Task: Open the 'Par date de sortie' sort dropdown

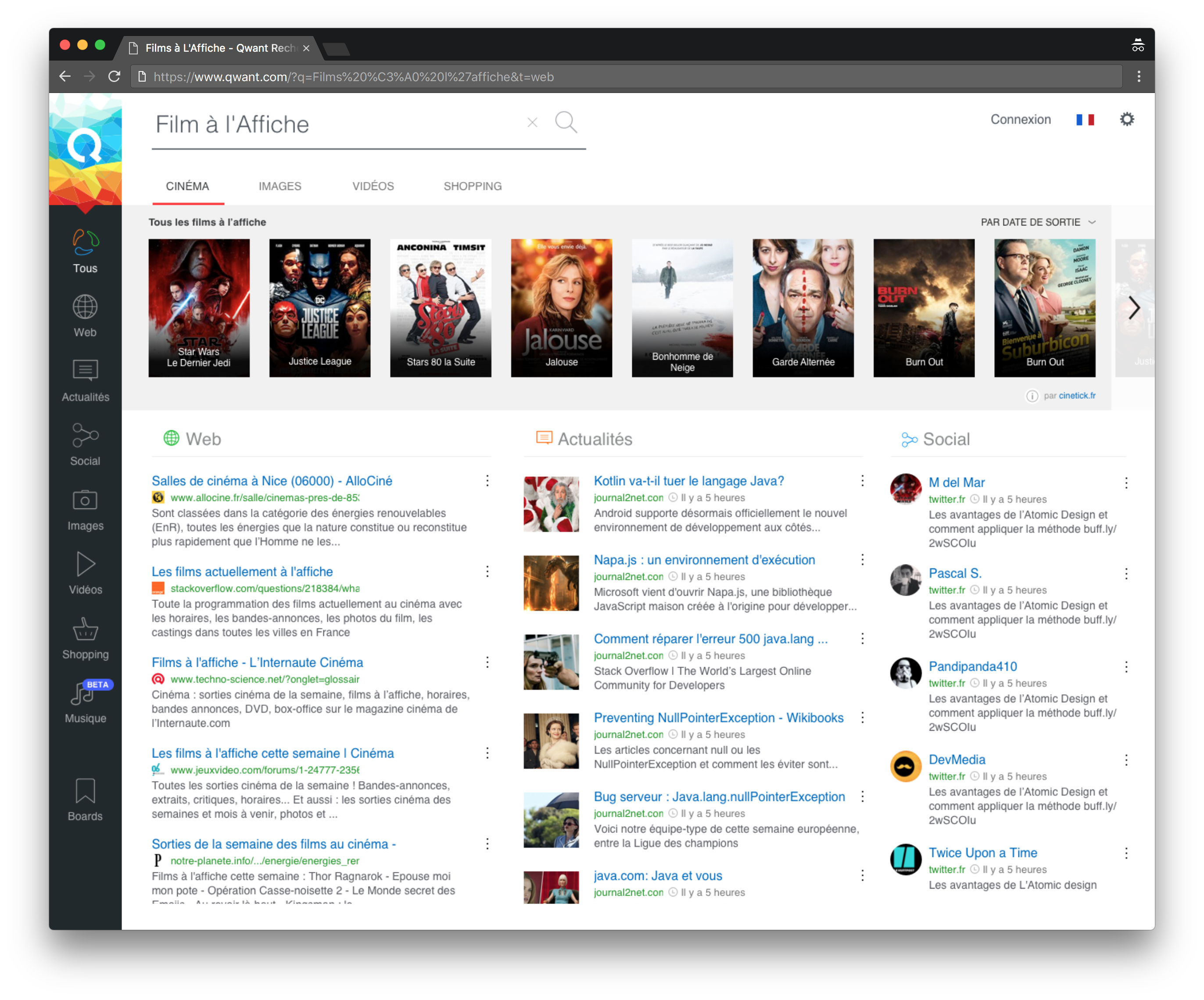Action: click(x=1038, y=222)
